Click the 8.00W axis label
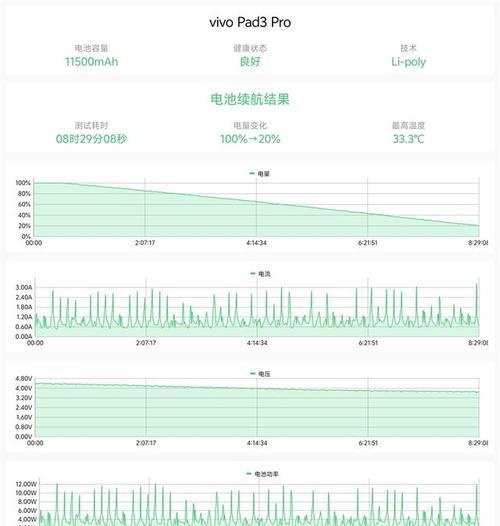The image size is (500, 526). tap(28, 502)
